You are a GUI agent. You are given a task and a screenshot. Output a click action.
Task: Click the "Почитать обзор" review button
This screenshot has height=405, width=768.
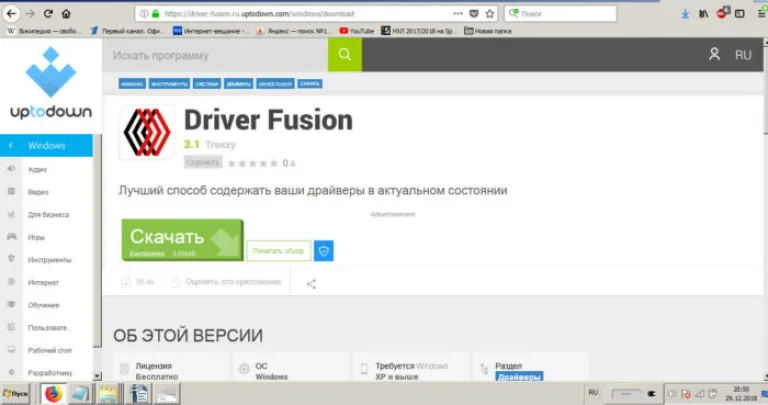tap(278, 251)
